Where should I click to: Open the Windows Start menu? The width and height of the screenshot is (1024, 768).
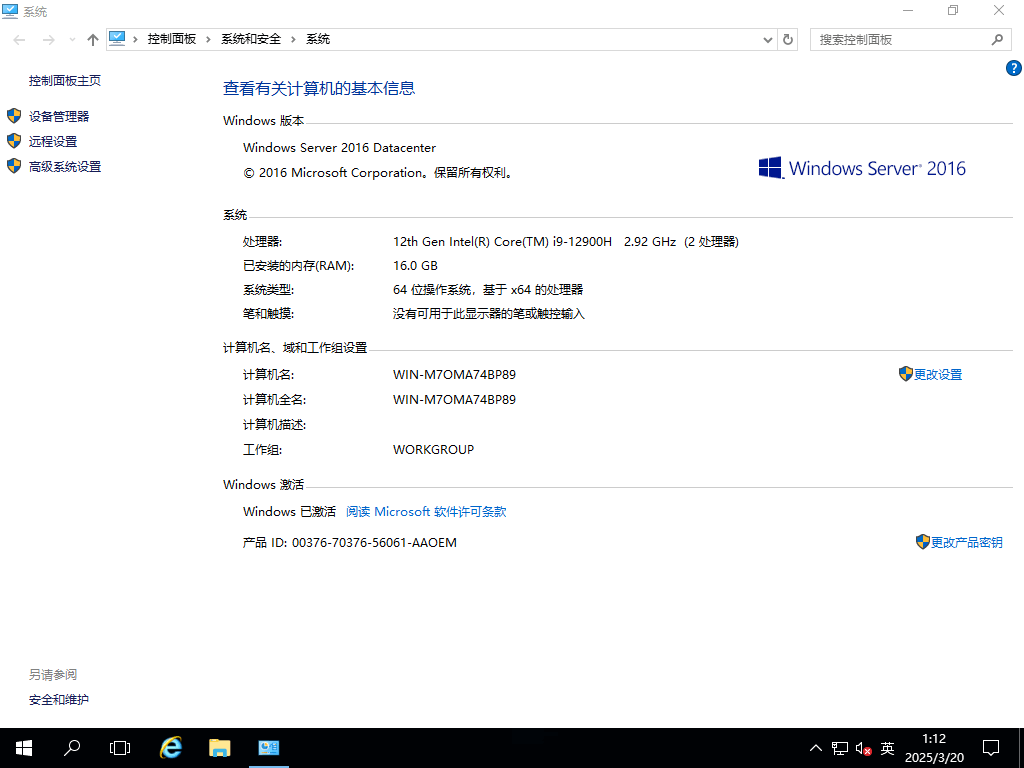(x=24, y=747)
